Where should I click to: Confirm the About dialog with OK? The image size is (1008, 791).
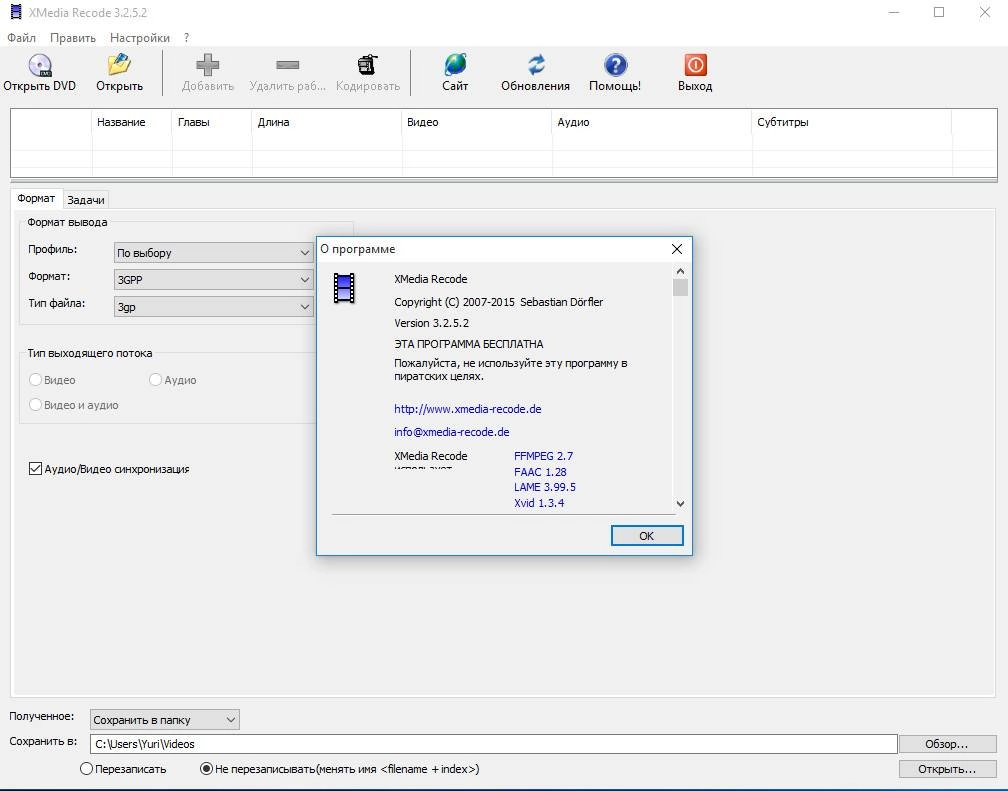pyautogui.click(x=647, y=536)
